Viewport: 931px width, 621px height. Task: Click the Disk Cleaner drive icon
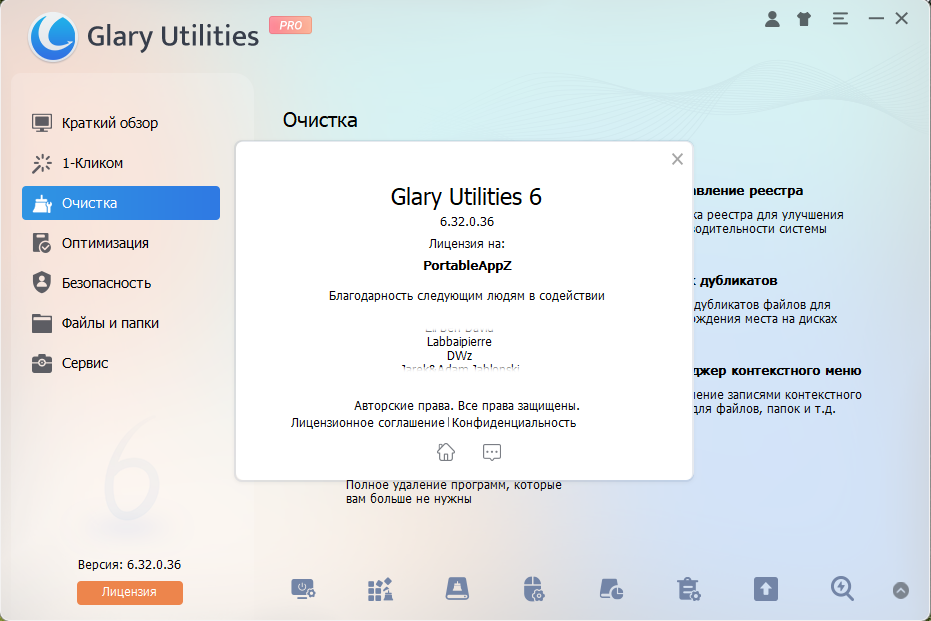coord(457,589)
